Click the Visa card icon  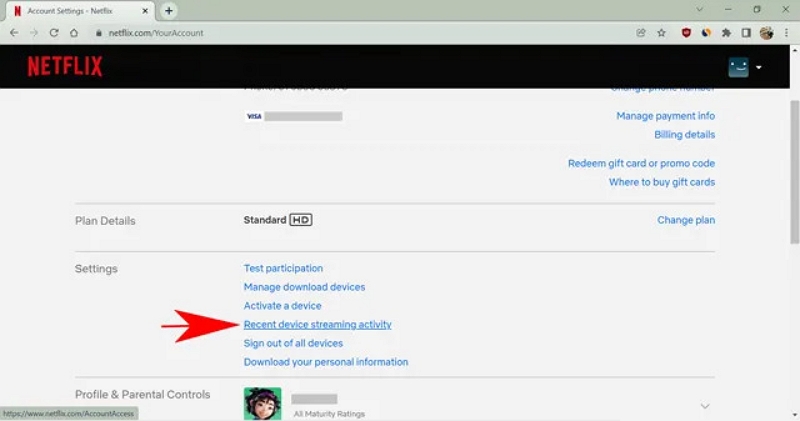tap(254, 116)
